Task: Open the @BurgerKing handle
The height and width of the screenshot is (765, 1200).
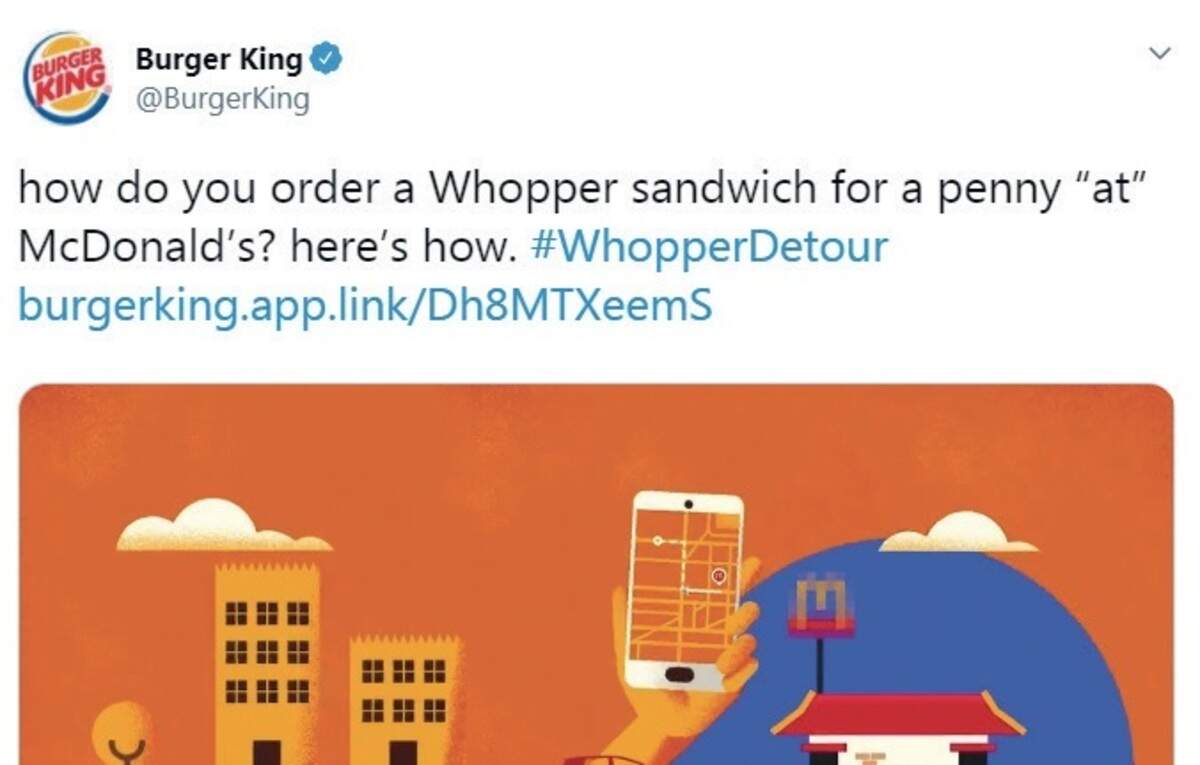Action: tap(222, 101)
